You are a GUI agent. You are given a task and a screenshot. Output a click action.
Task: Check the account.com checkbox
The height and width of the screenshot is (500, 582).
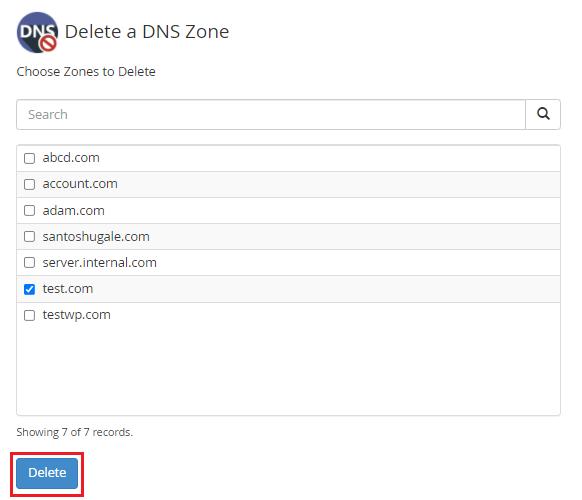click(x=29, y=184)
